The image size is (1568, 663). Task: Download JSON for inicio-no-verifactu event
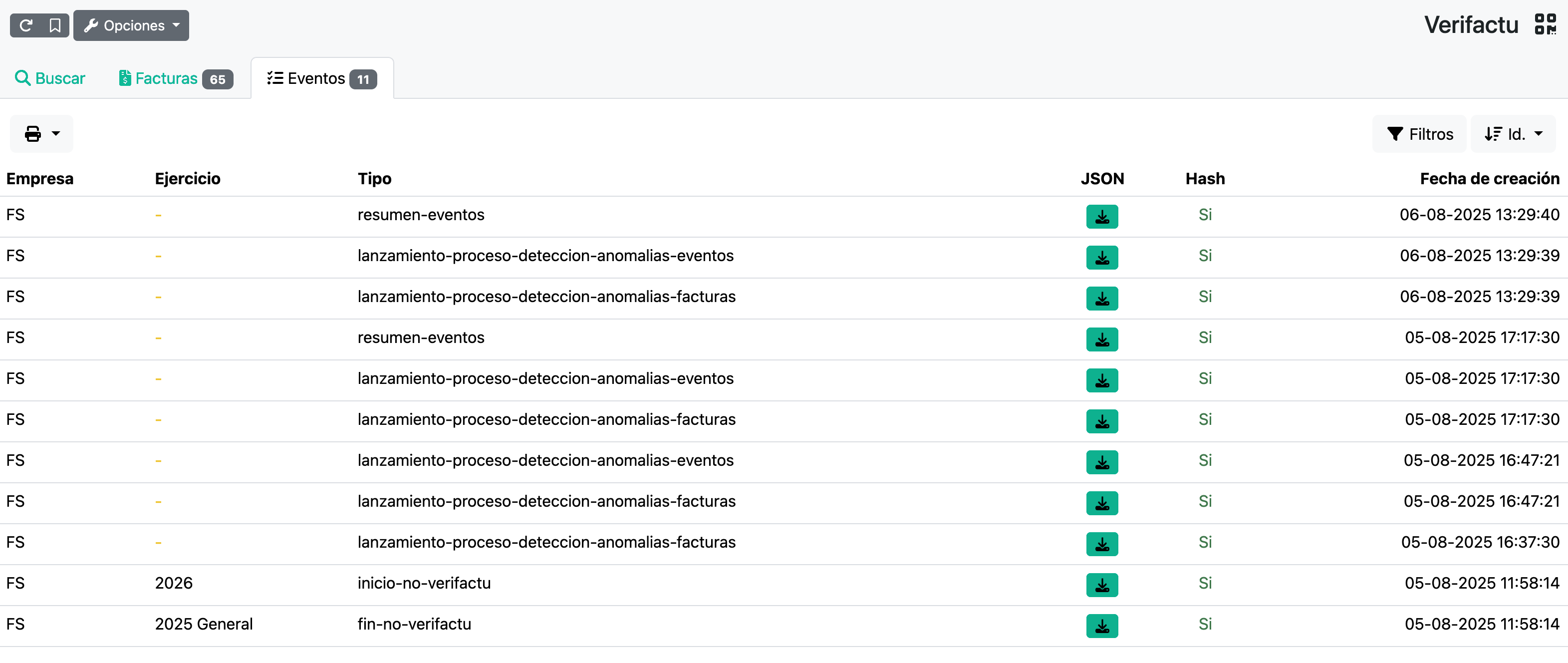point(1102,585)
